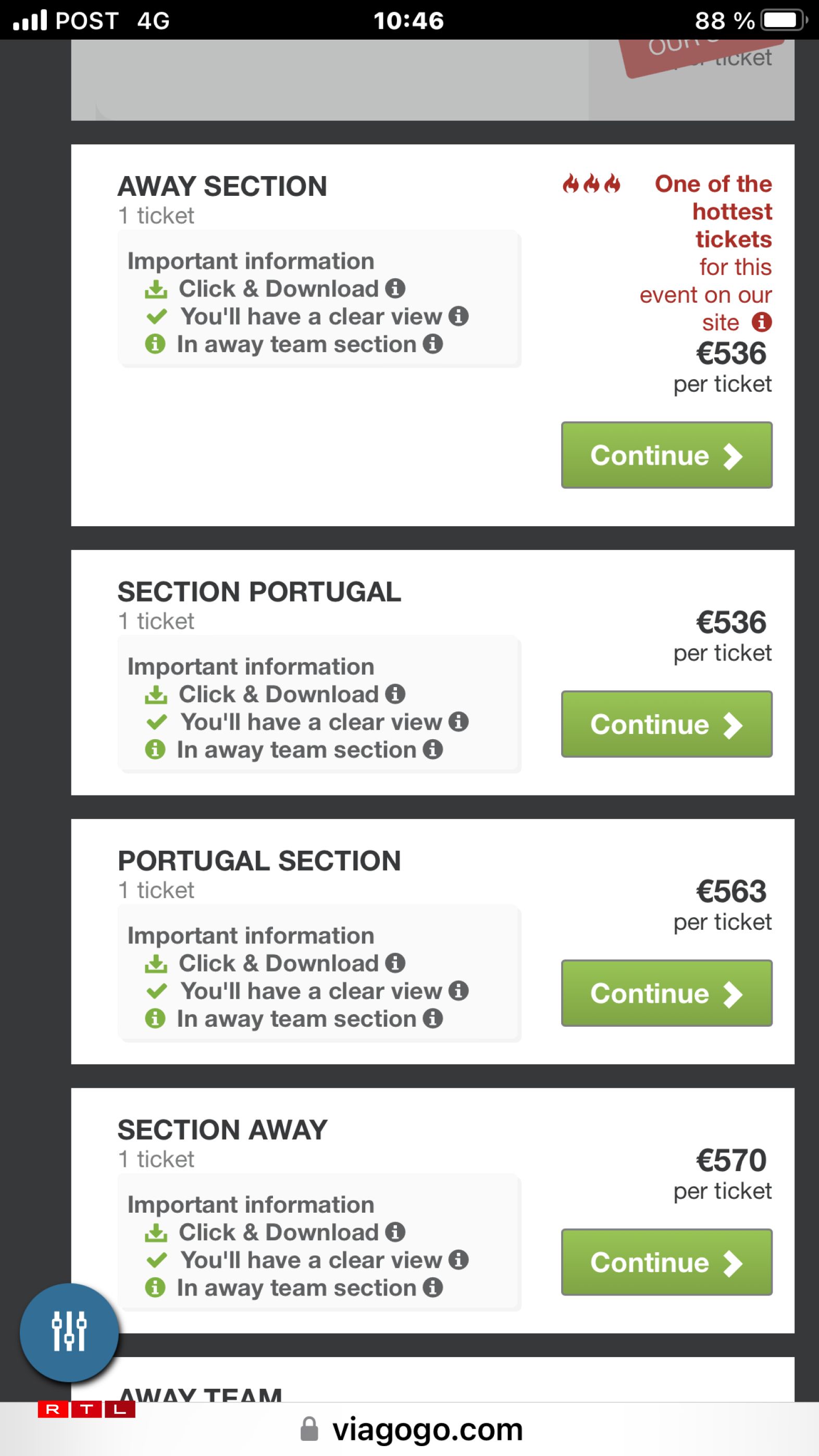819x1456 pixels.
Task: Tap away team info icon in SECTION PORTUGAL
Action: [432, 750]
